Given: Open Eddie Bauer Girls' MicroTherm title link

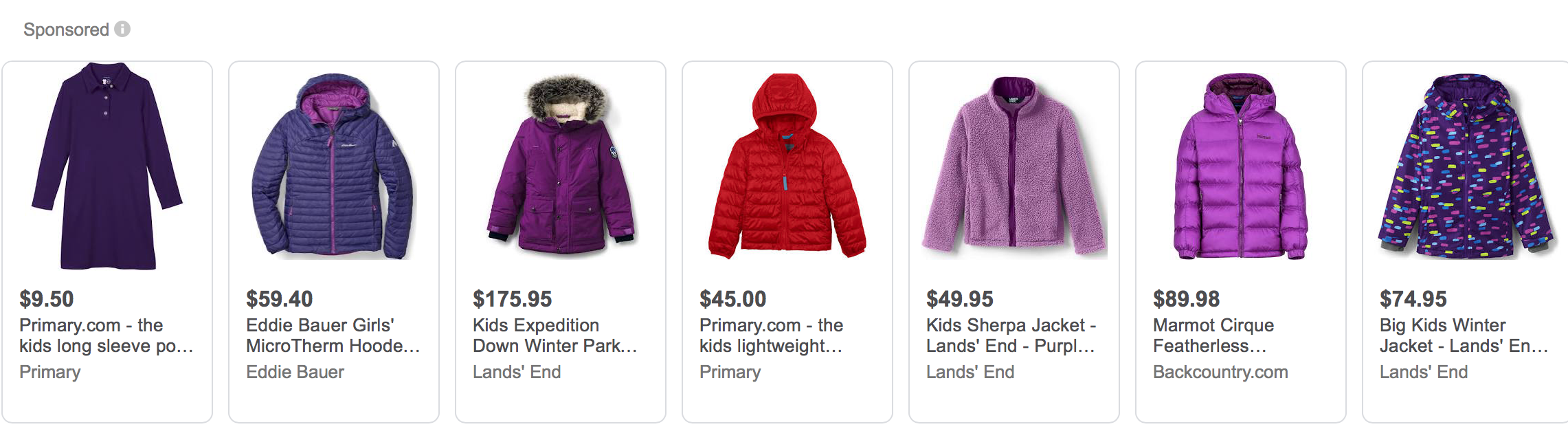Looking at the screenshot, I should (333, 335).
